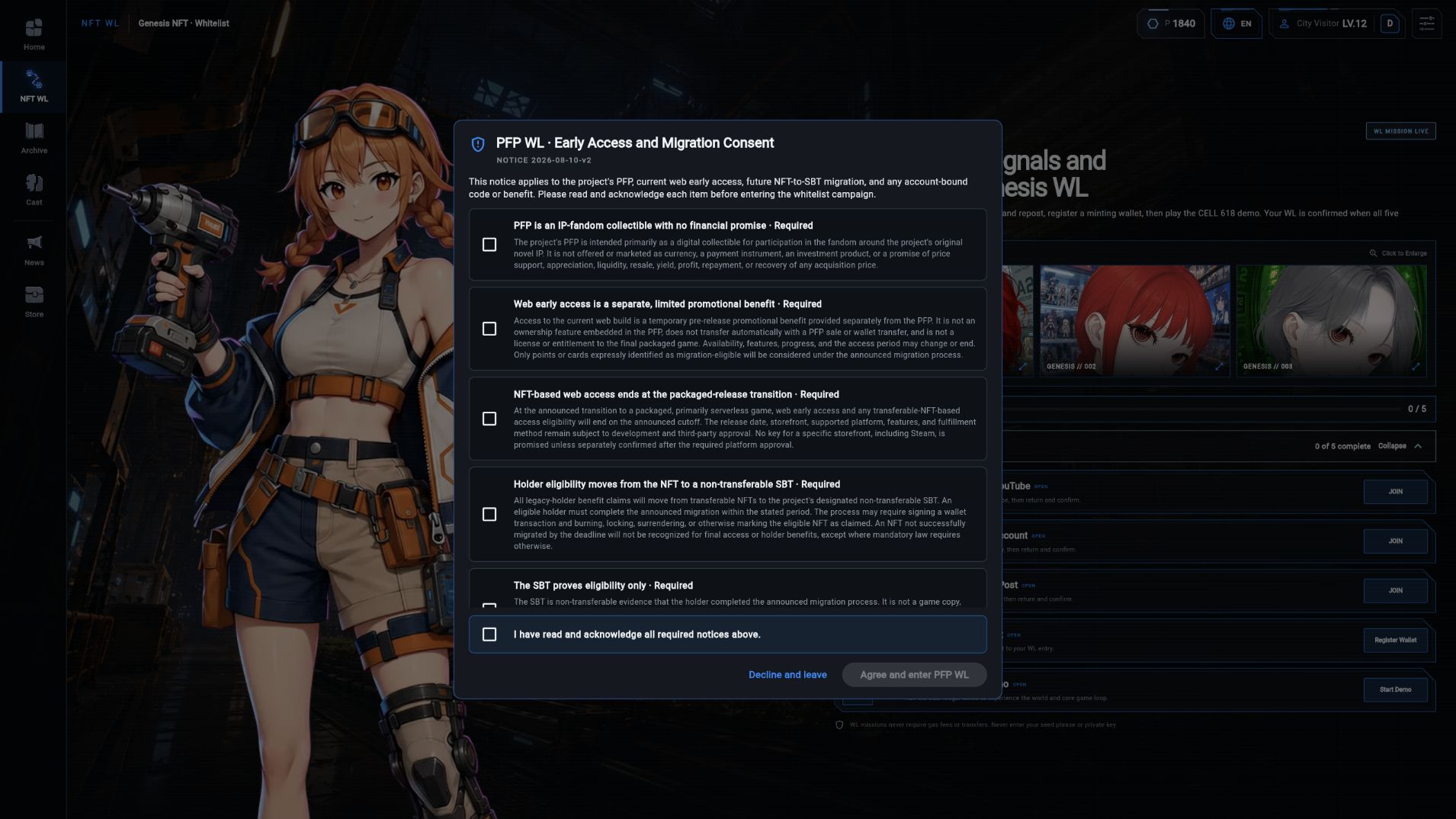Open the Store from the sidebar
1456x819 pixels.
34,303
